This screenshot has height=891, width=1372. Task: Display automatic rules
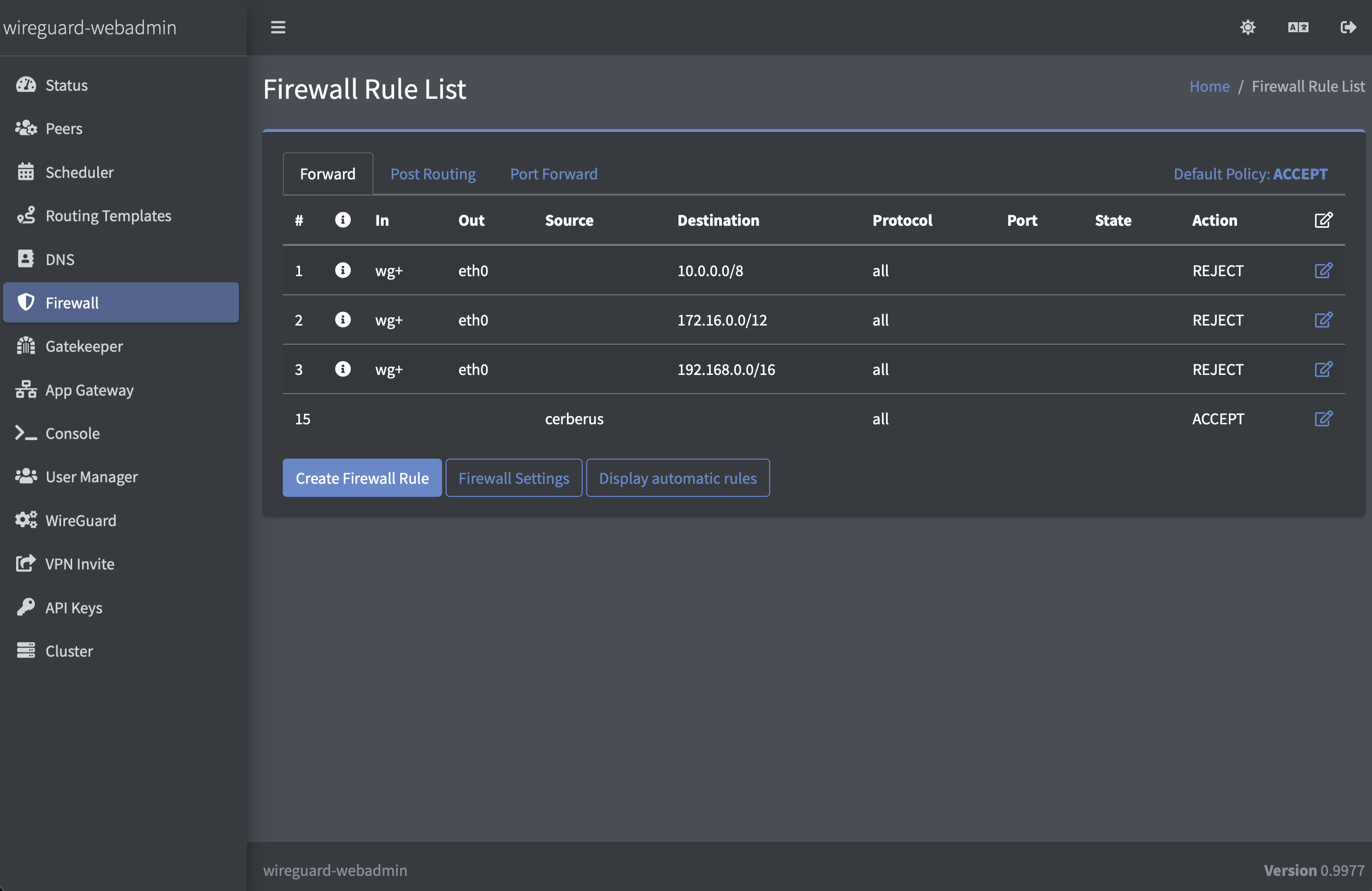pos(677,478)
